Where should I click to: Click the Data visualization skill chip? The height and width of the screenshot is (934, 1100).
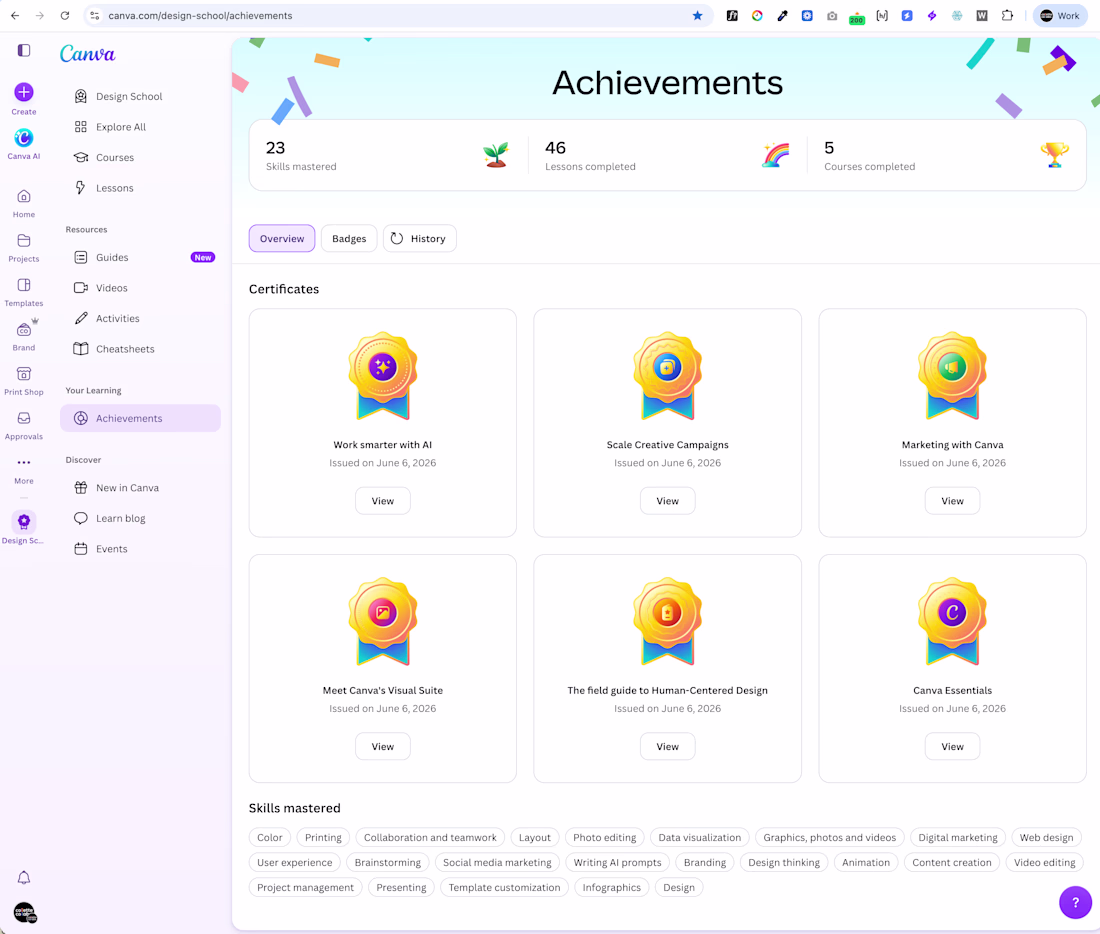coord(699,838)
